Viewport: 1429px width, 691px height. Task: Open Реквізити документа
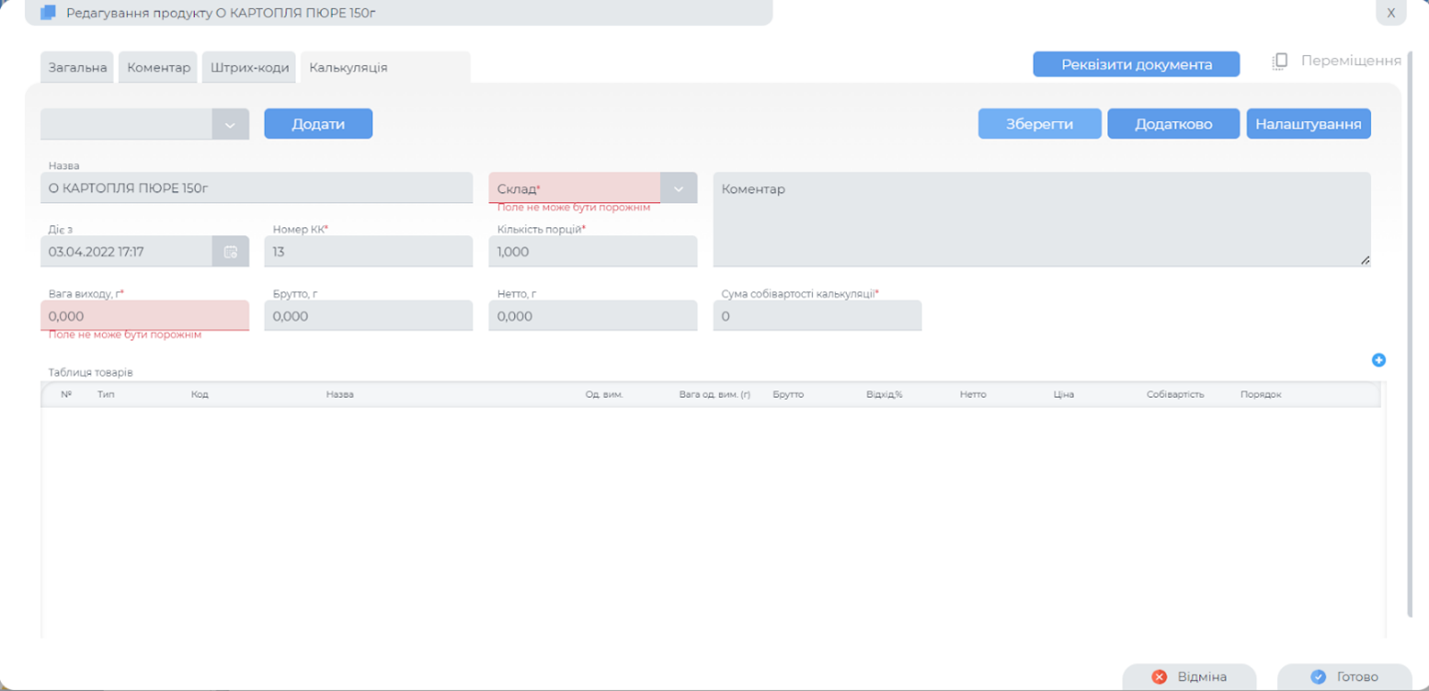pyautogui.click(x=1136, y=64)
